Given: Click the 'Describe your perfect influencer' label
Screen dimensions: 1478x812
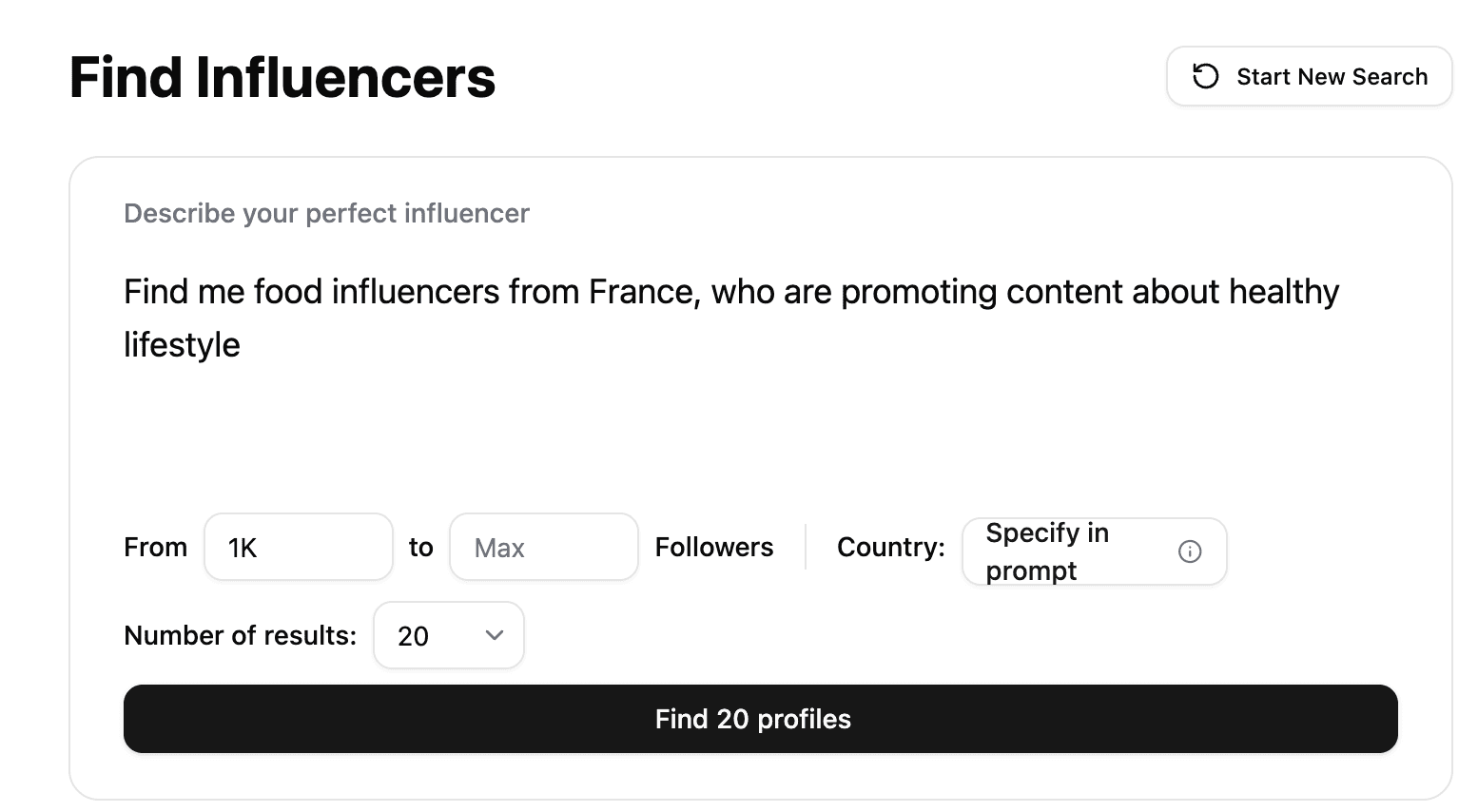Looking at the screenshot, I should point(326,213).
